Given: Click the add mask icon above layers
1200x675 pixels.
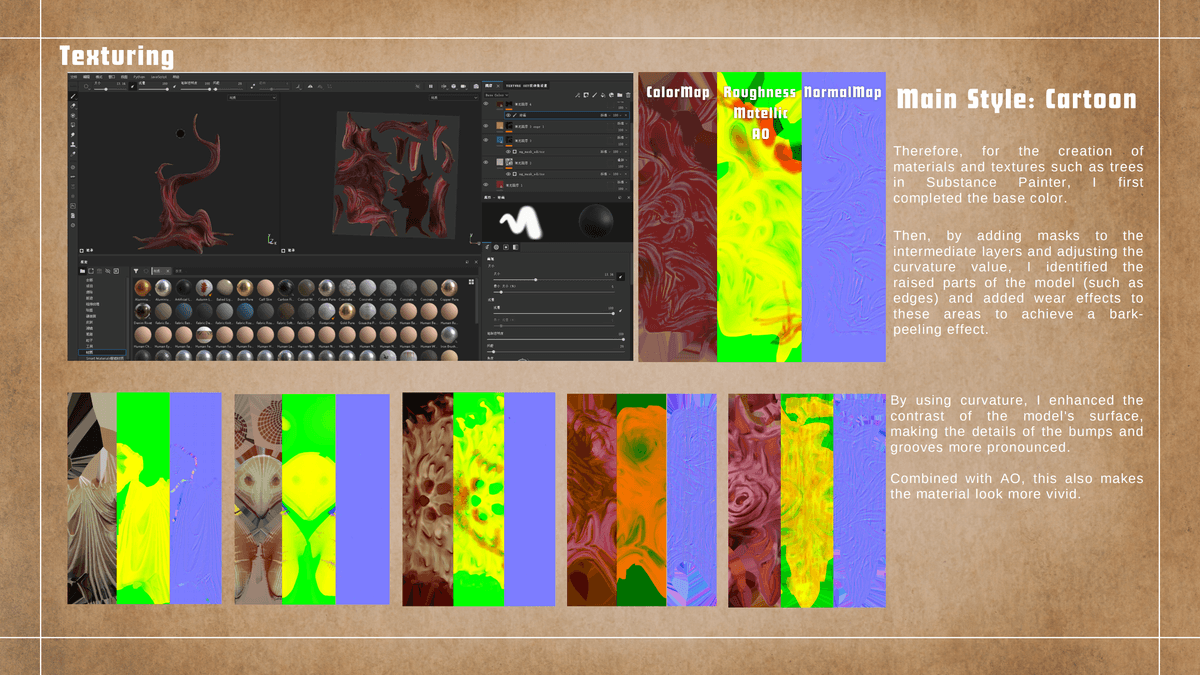Looking at the screenshot, I should click(x=586, y=95).
